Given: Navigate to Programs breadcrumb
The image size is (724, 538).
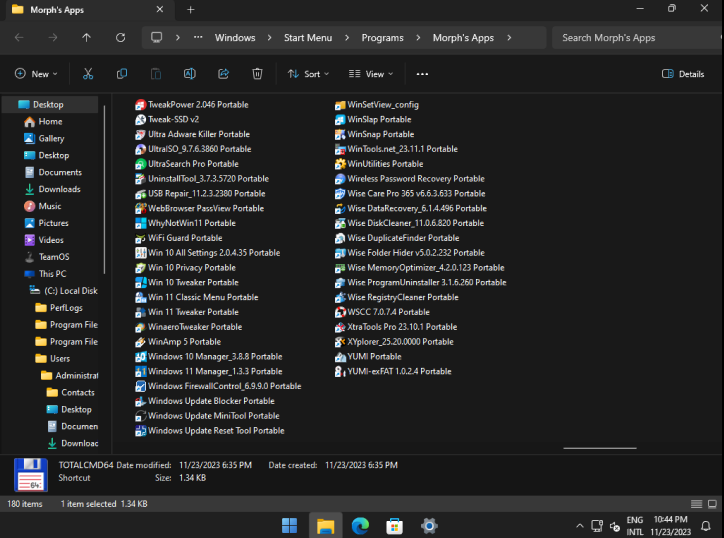Looking at the screenshot, I should (x=382, y=37).
